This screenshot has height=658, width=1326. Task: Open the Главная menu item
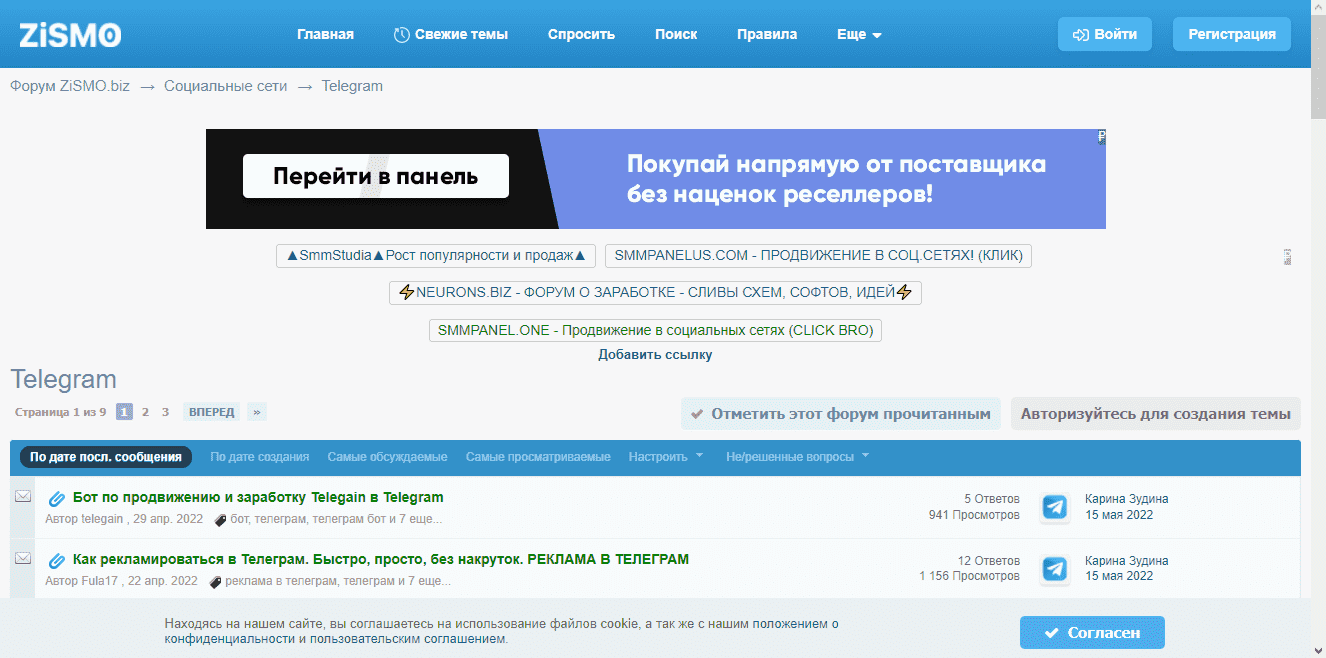point(325,34)
